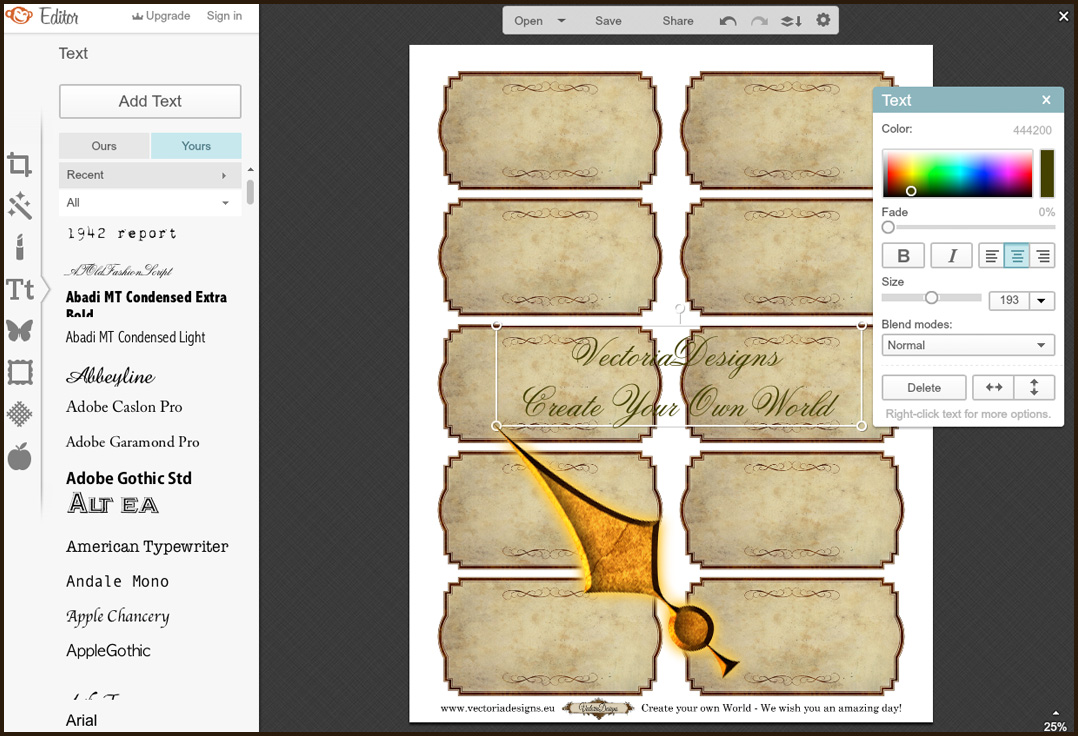The width and height of the screenshot is (1078, 736).
Task: Toggle Bold formatting
Action: [903, 256]
